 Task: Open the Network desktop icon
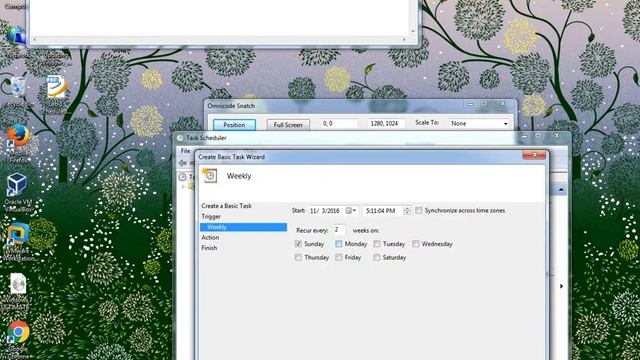(x=16, y=36)
